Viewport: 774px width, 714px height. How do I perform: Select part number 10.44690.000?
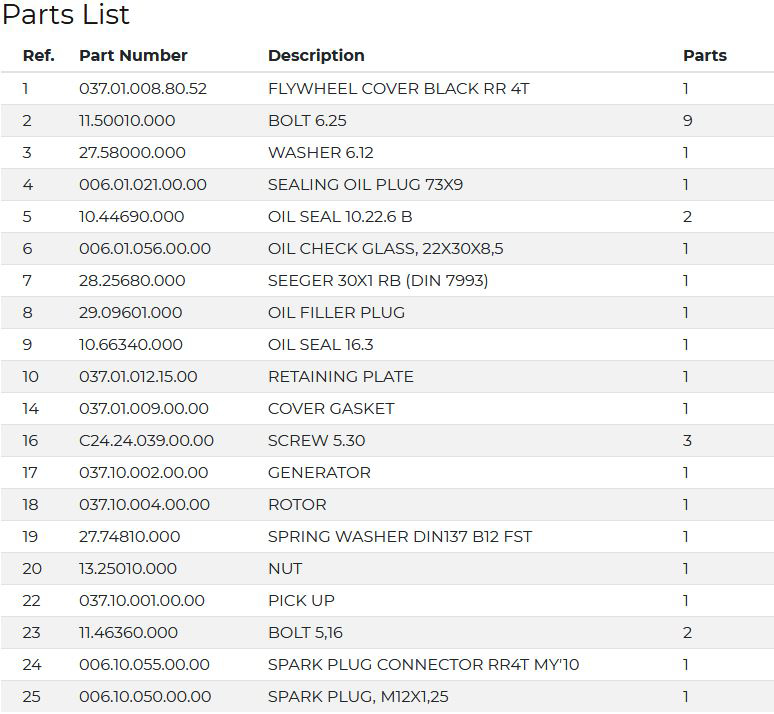[x=132, y=216]
